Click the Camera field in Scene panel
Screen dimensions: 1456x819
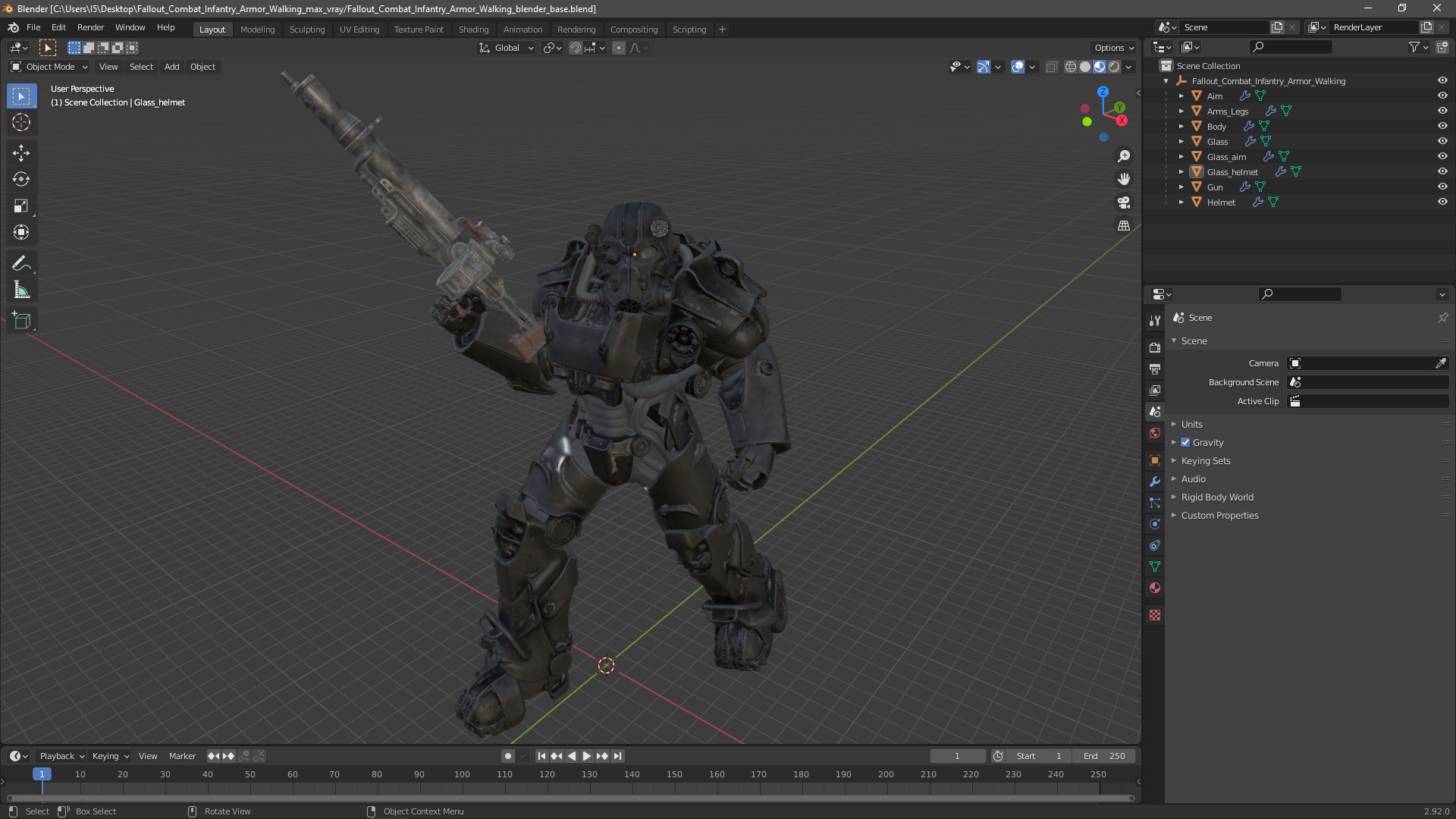(1367, 363)
